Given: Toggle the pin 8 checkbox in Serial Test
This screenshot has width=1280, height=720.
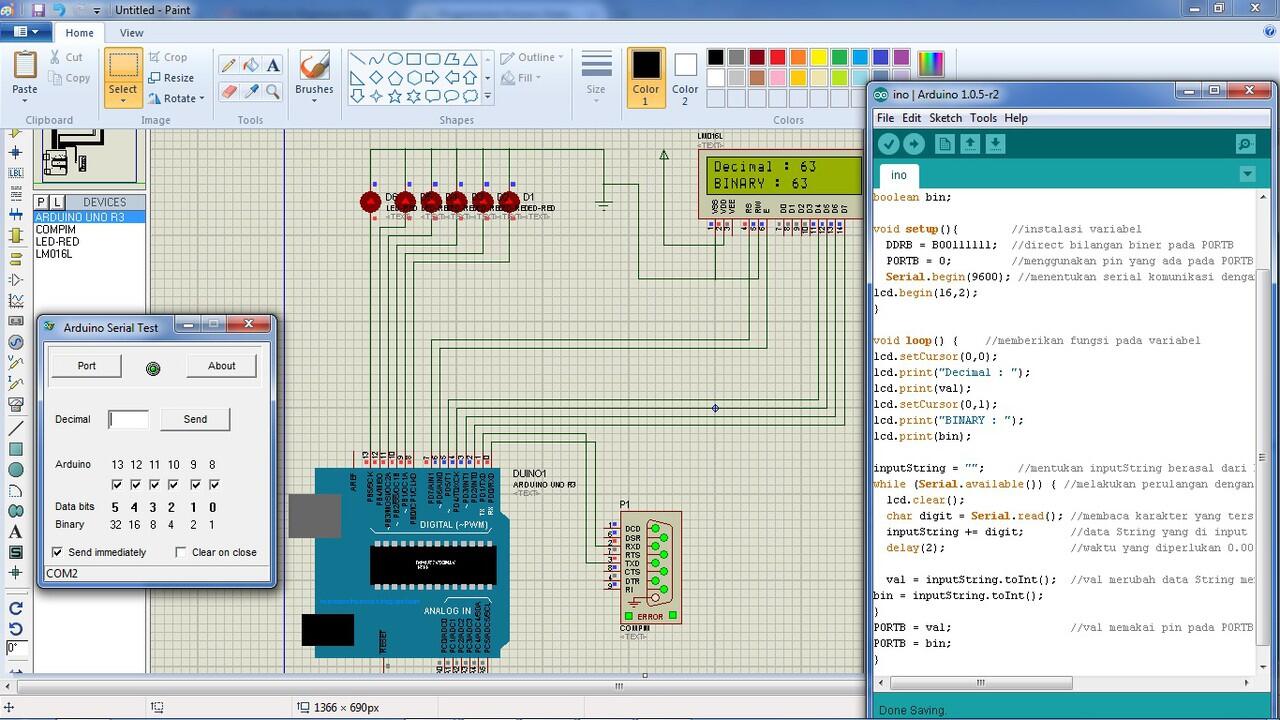Looking at the screenshot, I should (213, 485).
